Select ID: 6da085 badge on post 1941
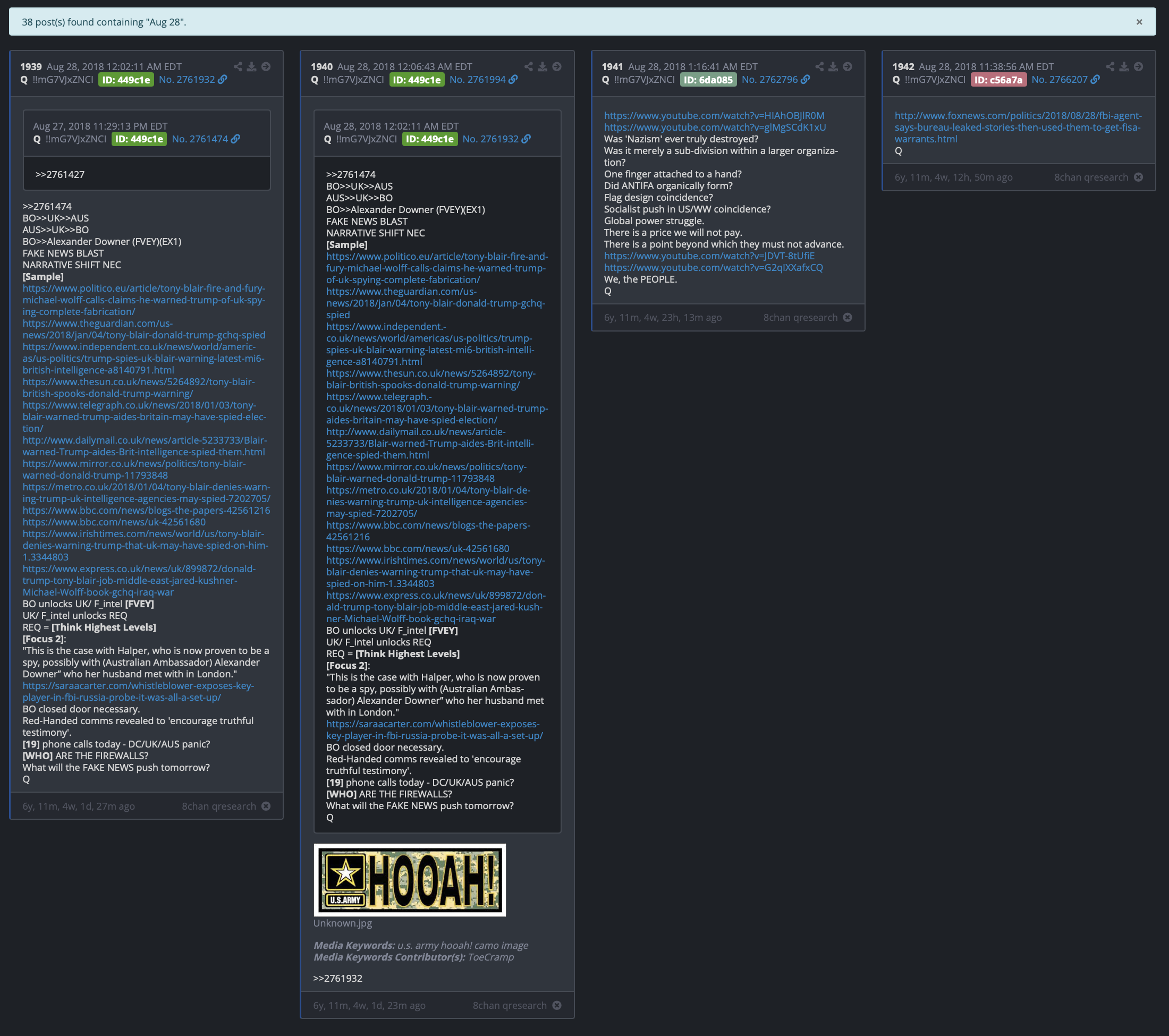 tap(708, 80)
